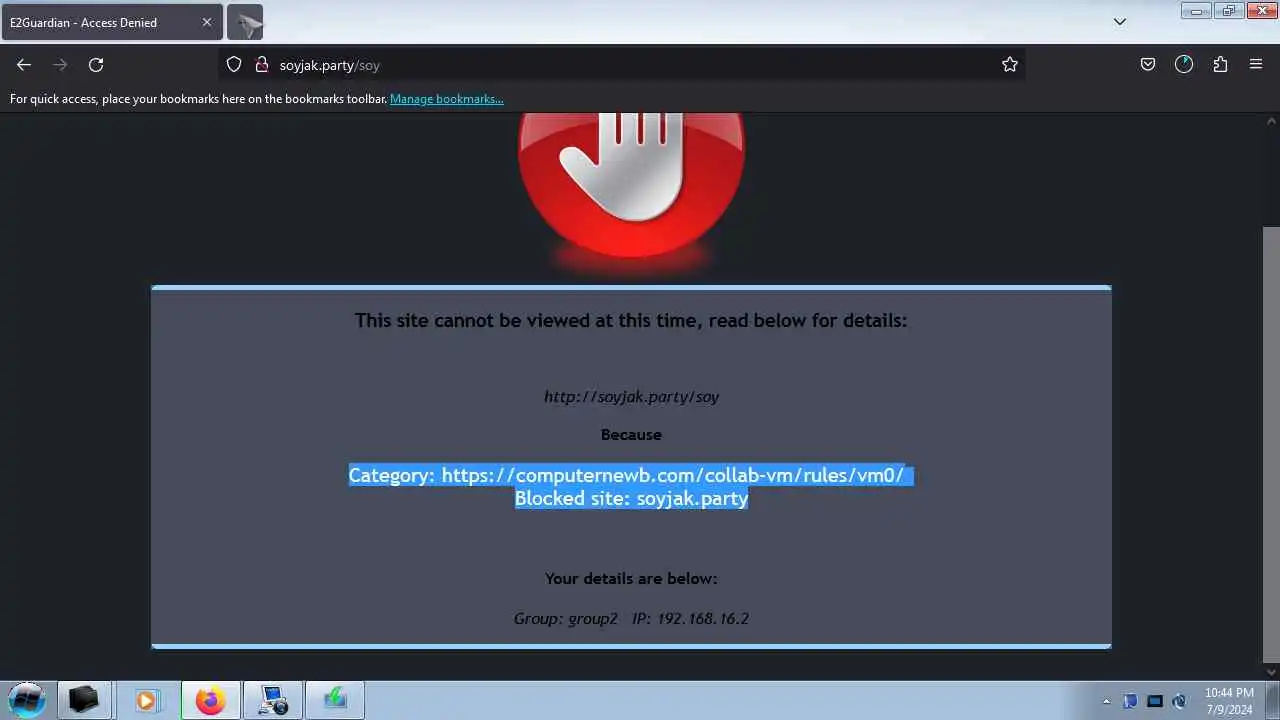Launch Windows Media Player from taskbar
Viewport: 1280px width, 720px height.
146,700
